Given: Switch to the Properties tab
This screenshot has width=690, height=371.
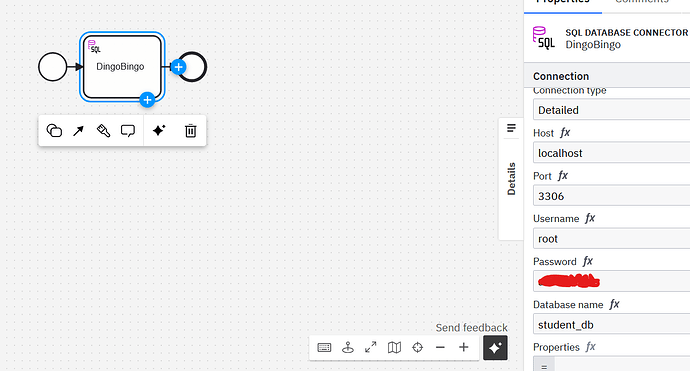Looking at the screenshot, I should 563,2.
